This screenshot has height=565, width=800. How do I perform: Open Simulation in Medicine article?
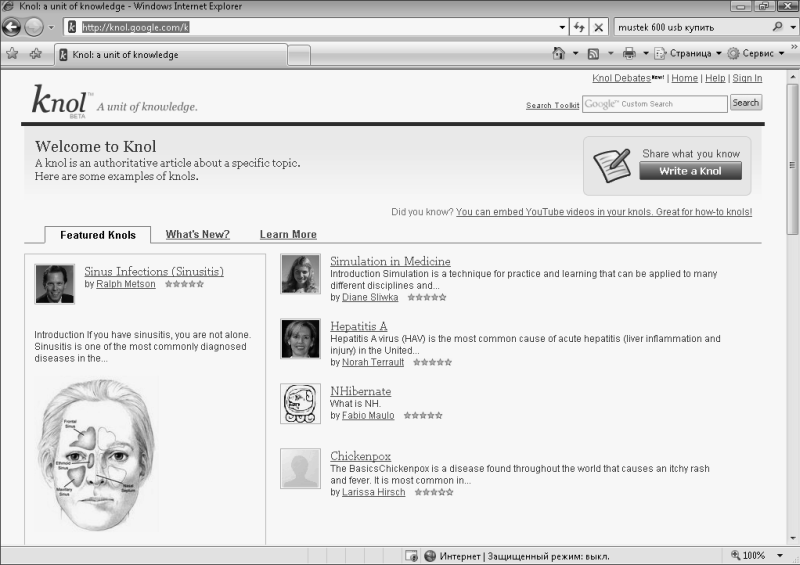point(390,261)
